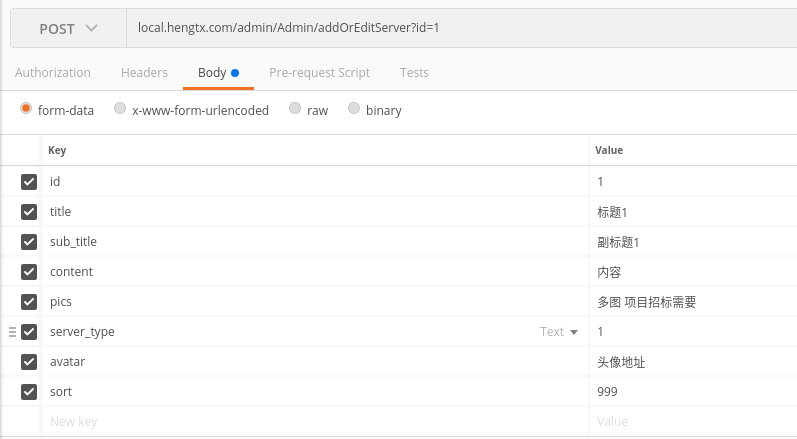Switch to the Authorization tab
The width and height of the screenshot is (797, 439).
tap(53, 73)
